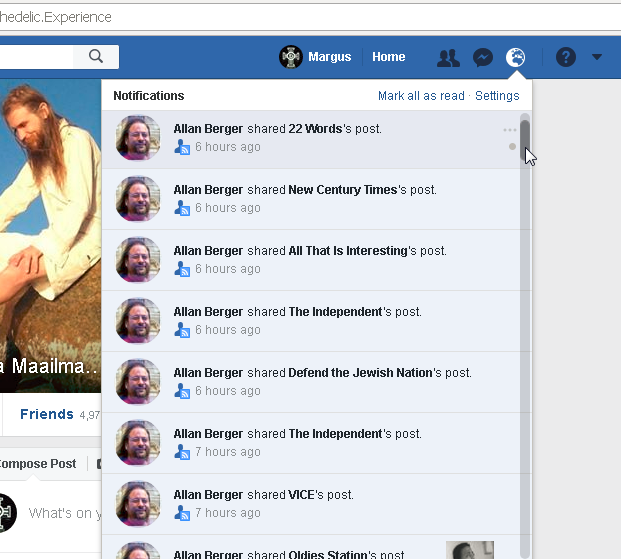Click the search magnifier button
This screenshot has height=559, width=621.
96,57
